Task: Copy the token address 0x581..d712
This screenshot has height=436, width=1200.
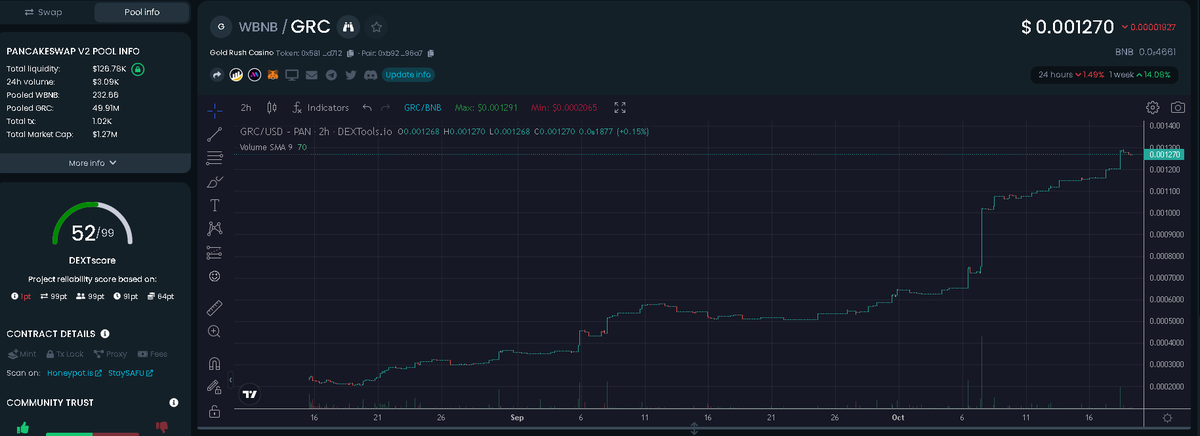Action: (x=350, y=53)
